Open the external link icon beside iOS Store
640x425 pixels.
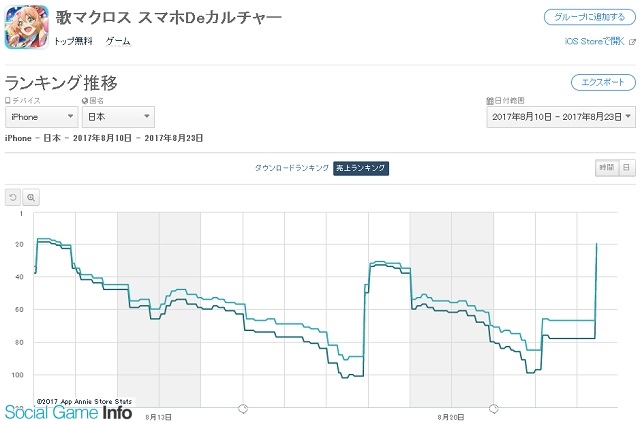tap(632, 42)
